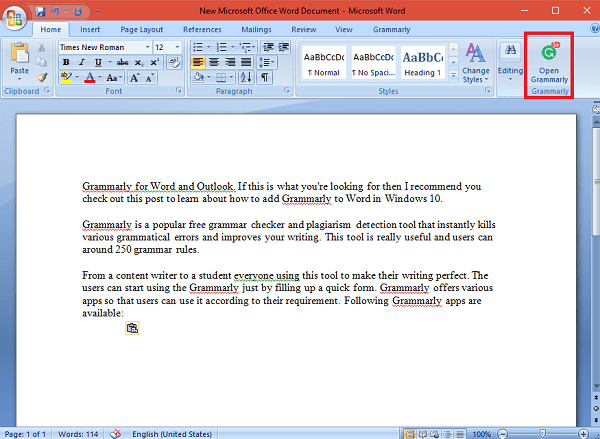Undo the last action
This screenshot has height=439, width=600.
(55, 11)
